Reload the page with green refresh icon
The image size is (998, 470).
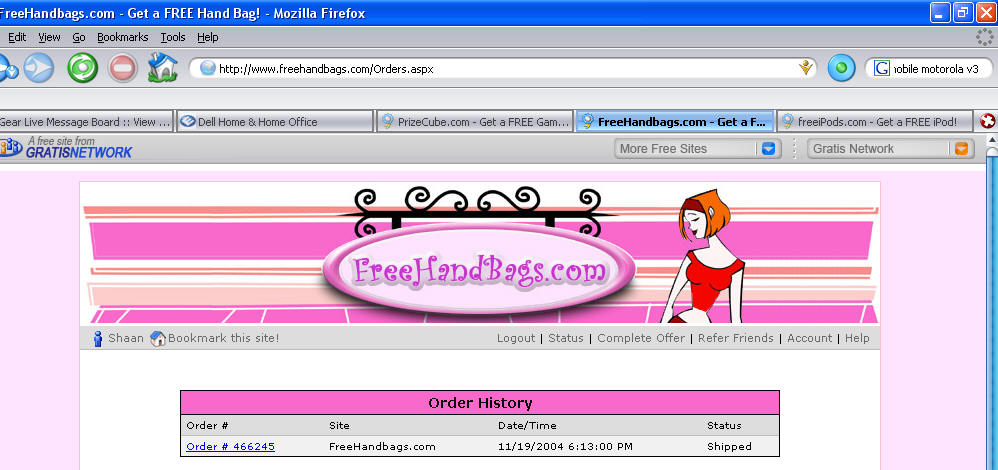click(83, 68)
